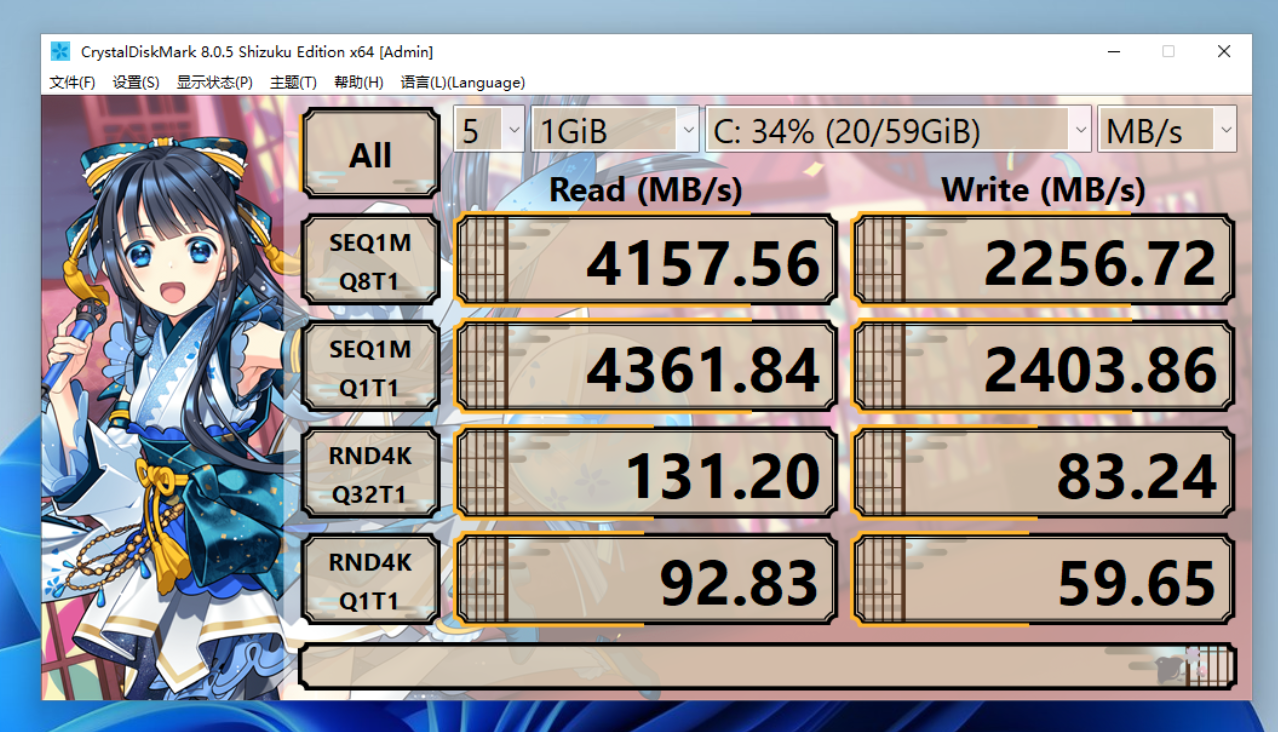This screenshot has width=1278, height=732.
Task: Open the unit dropdown showing MB/s
Action: pos(1167,130)
